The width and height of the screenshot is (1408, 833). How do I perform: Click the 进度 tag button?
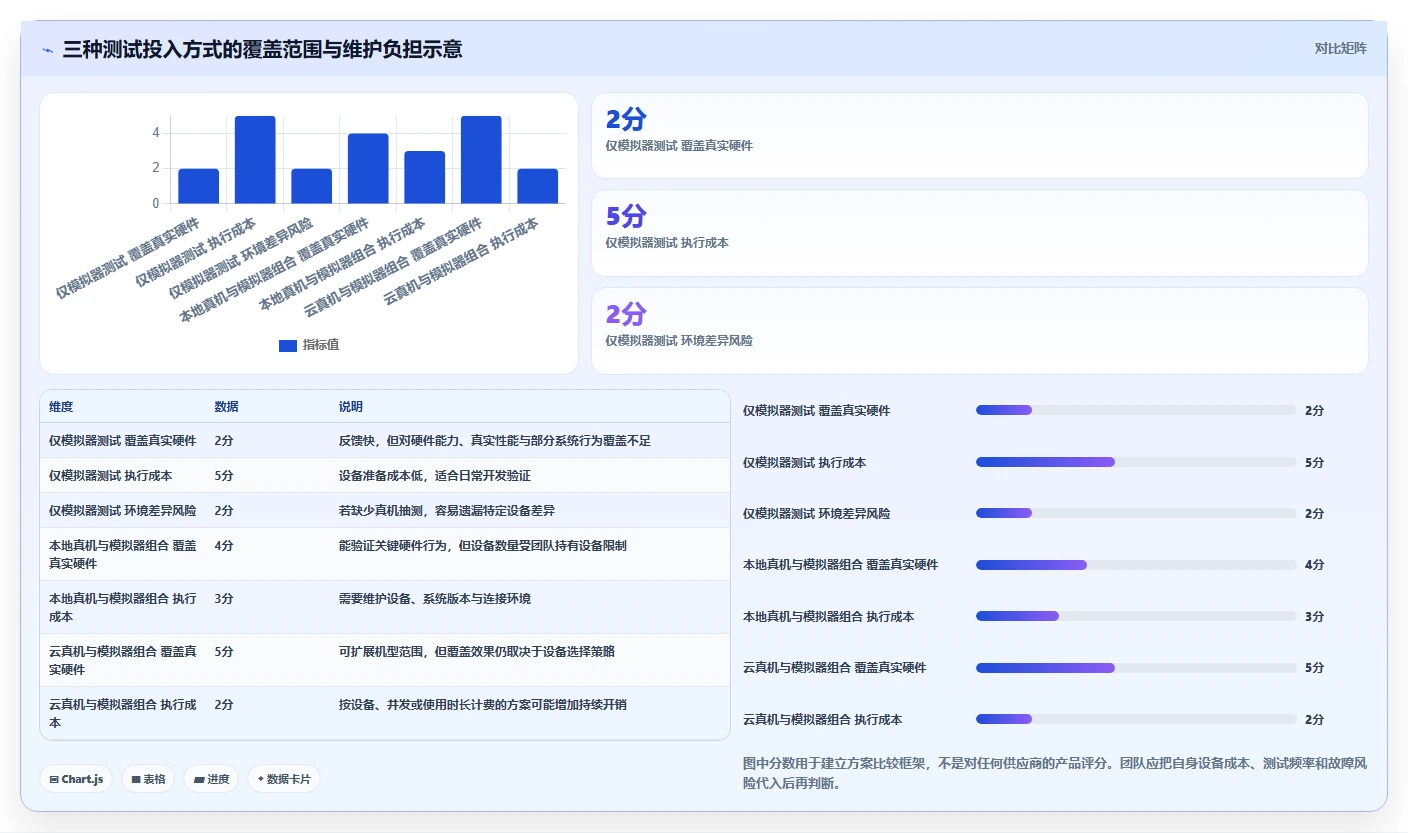(x=211, y=779)
